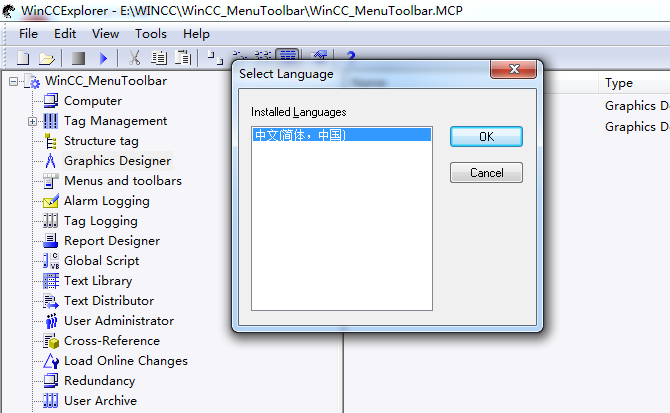This screenshot has height=413, width=670.
Task: Select the 中文(简体，中国) language entry
Action: click(342, 135)
